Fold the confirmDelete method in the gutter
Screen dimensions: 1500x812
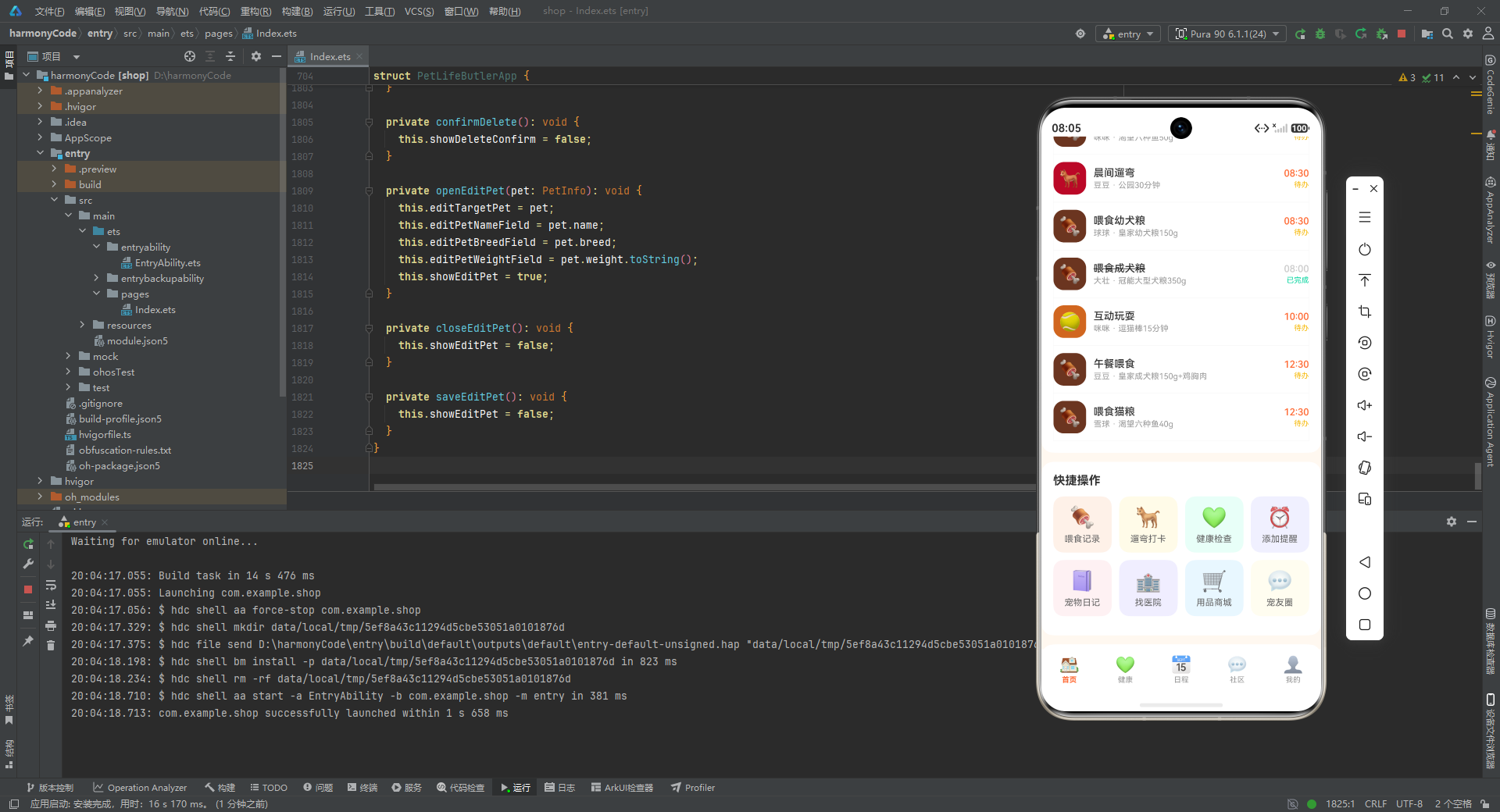[x=369, y=122]
